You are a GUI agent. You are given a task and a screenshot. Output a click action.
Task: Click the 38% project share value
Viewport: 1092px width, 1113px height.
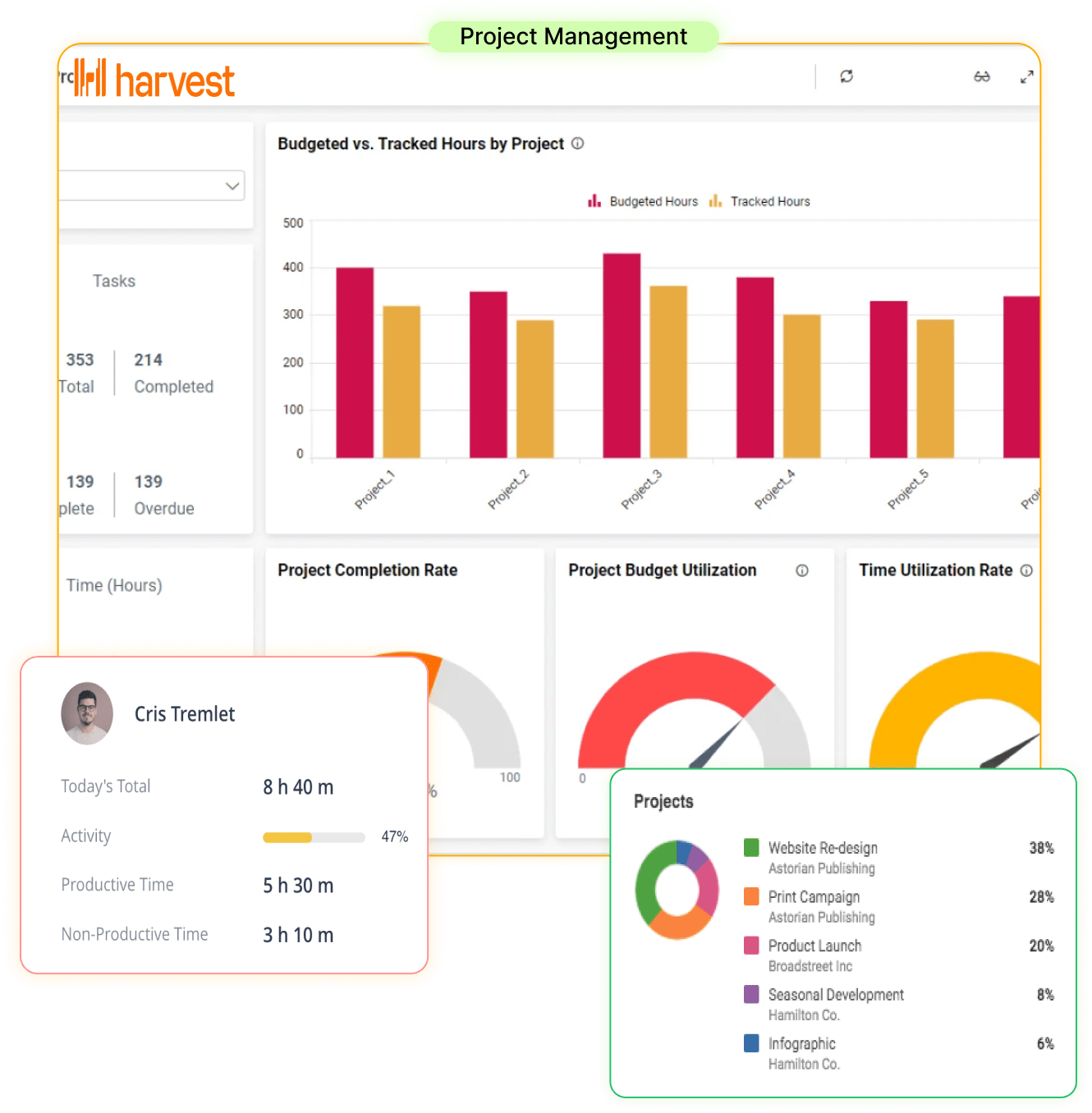point(1042,848)
